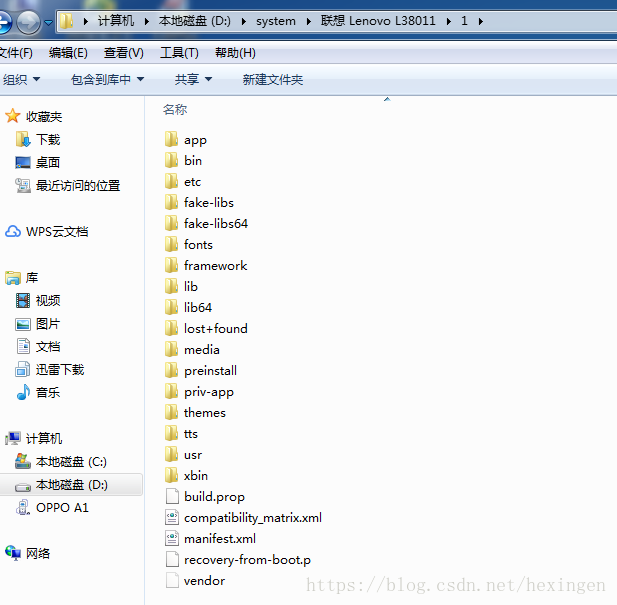The height and width of the screenshot is (605, 617).
Task: Click the vendor file icon
Action: click(172, 580)
